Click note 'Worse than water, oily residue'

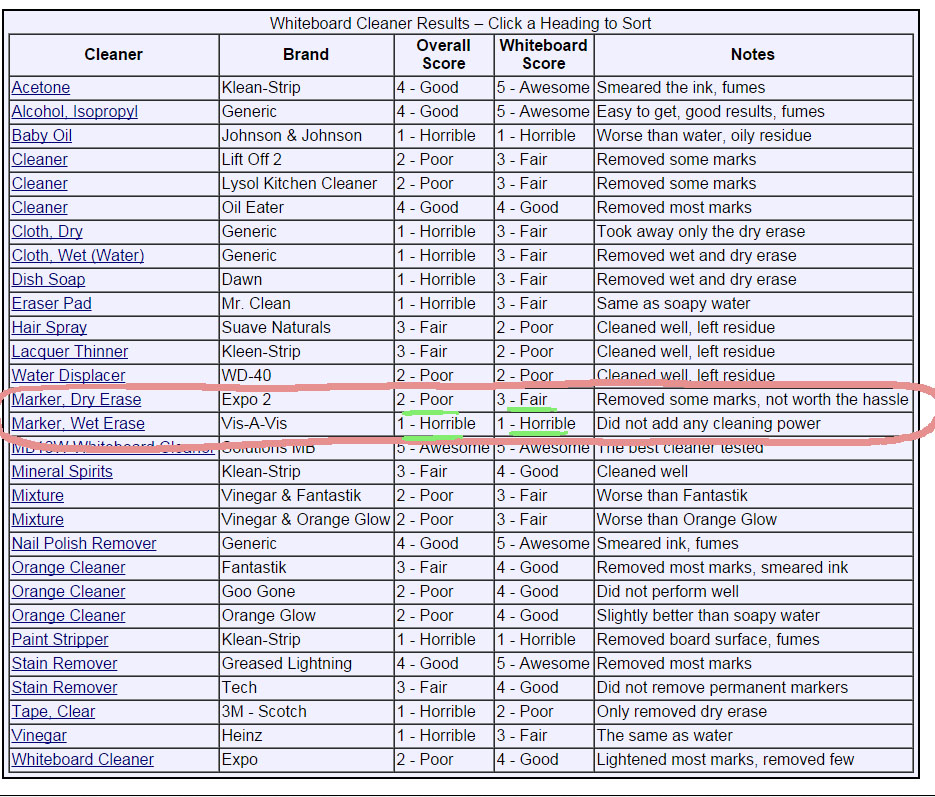click(704, 135)
